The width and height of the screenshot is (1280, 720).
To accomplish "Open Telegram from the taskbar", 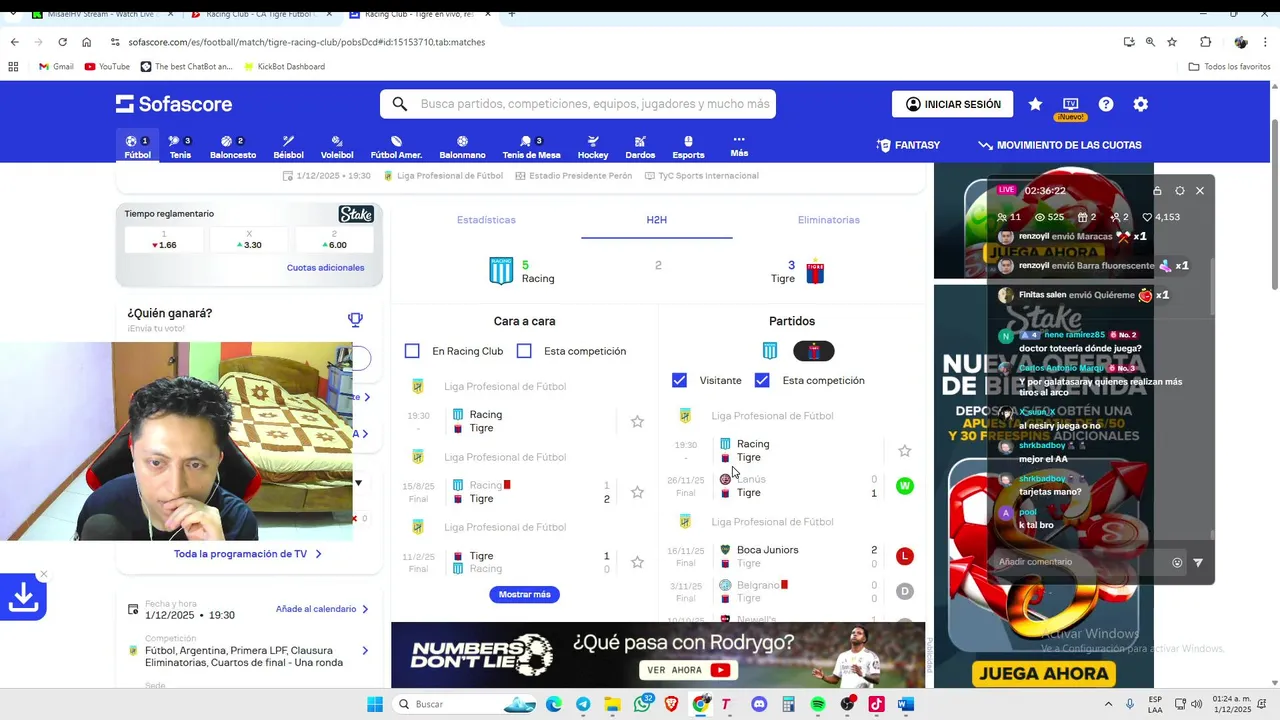I will click(583, 704).
